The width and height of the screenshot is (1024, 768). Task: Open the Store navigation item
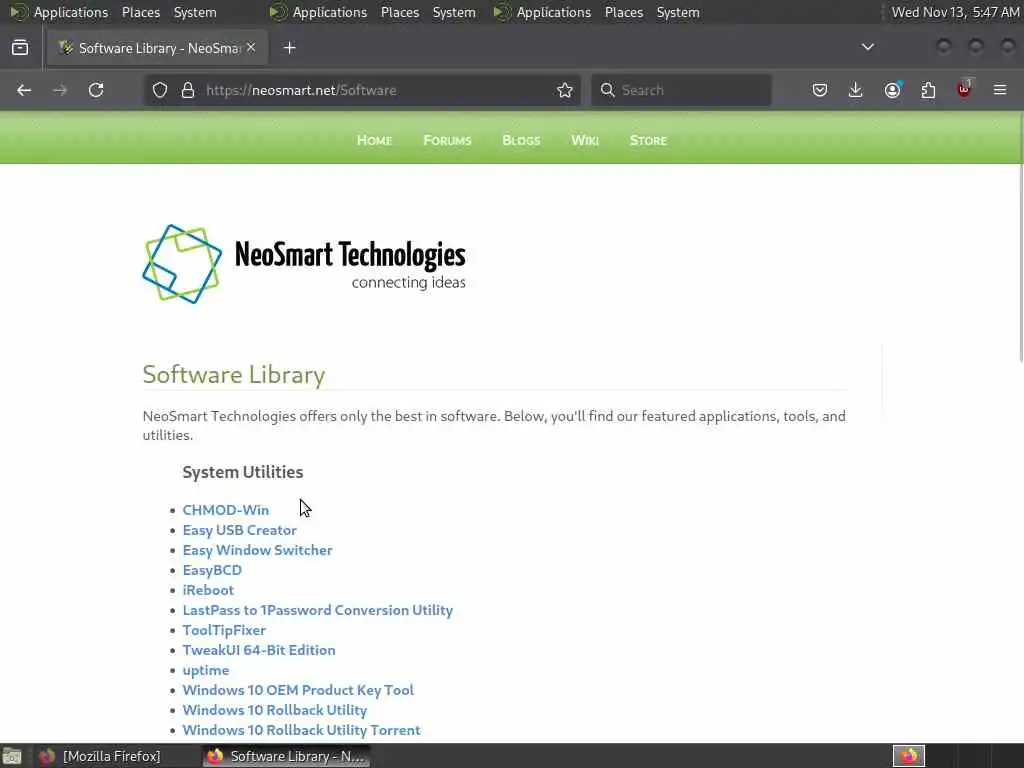[648, 140]
